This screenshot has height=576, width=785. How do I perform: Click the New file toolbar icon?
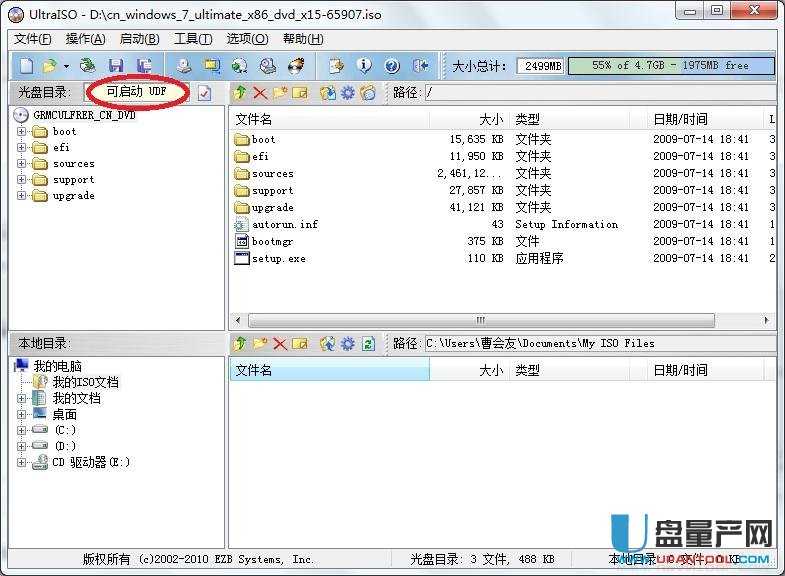tap(26, 66)
